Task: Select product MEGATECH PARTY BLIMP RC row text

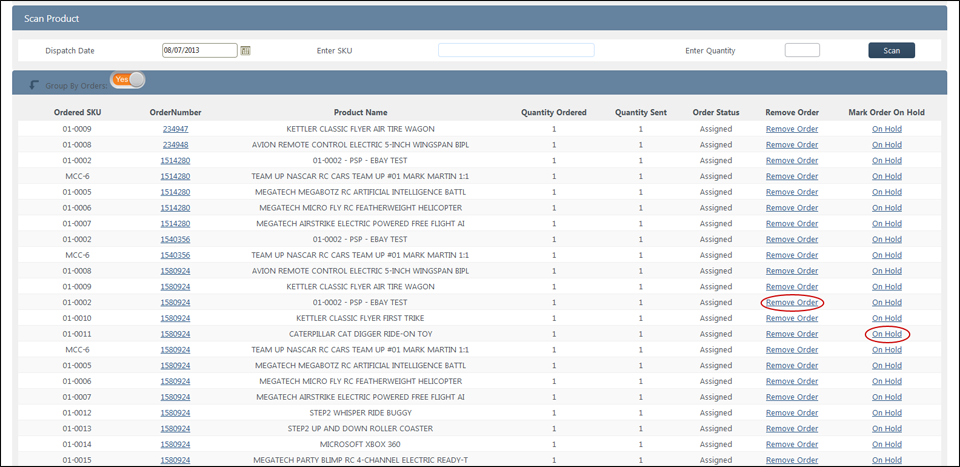Action: (x=361, y=460)
